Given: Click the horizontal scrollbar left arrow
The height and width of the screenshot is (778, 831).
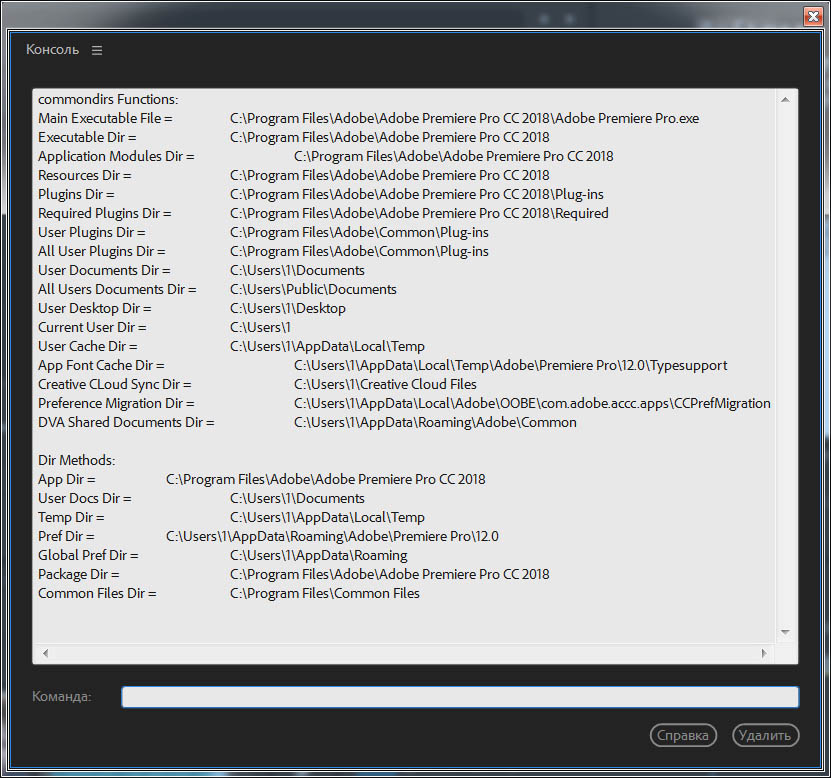Looking at the screenshot, I should [46, 653].
